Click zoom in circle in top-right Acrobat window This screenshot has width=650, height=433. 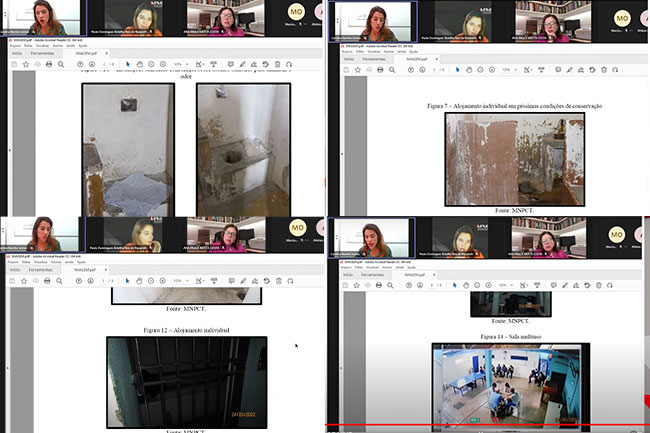tap(492, 70)
